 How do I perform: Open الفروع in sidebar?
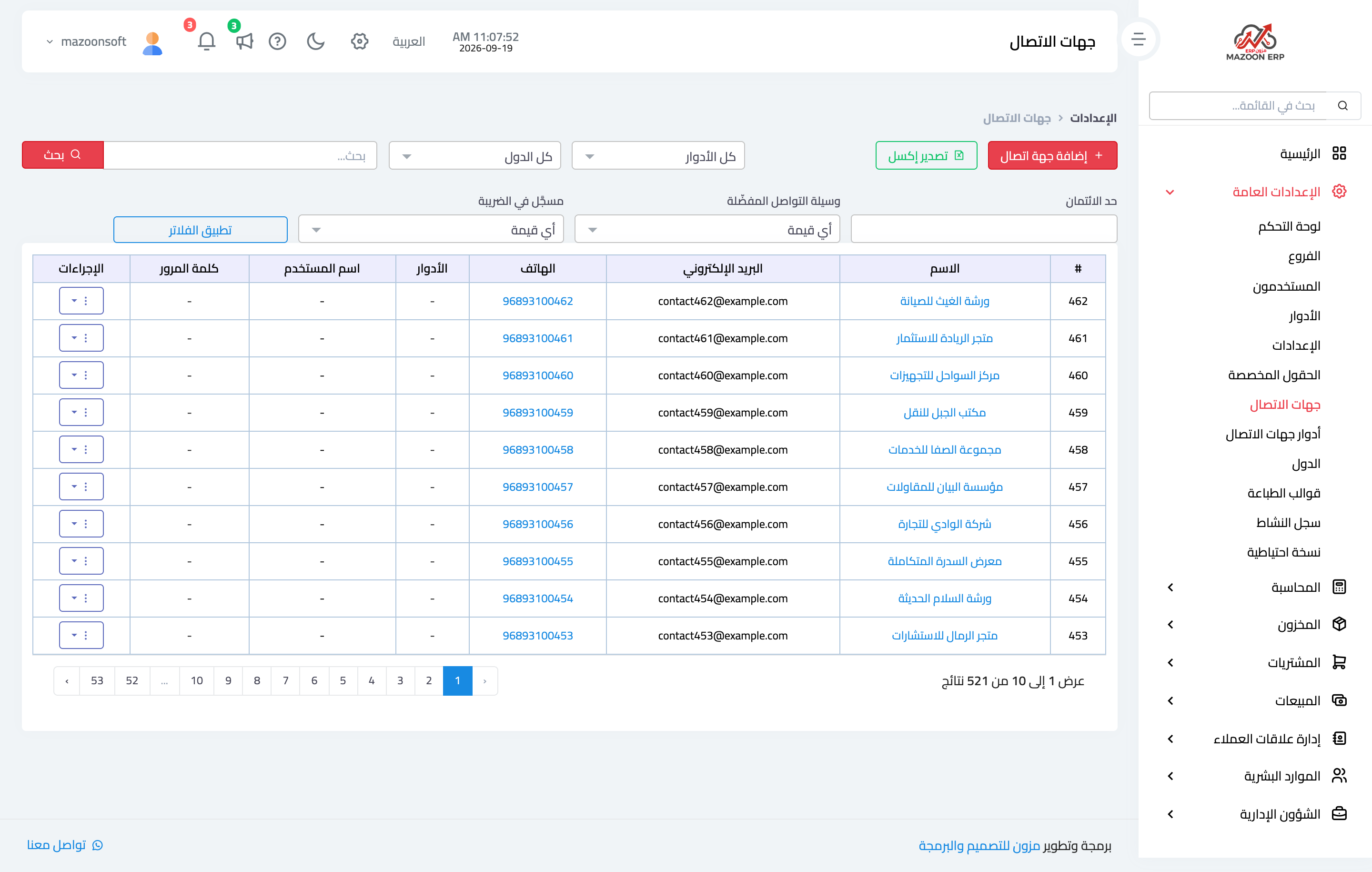click(x=1304, y=256)
